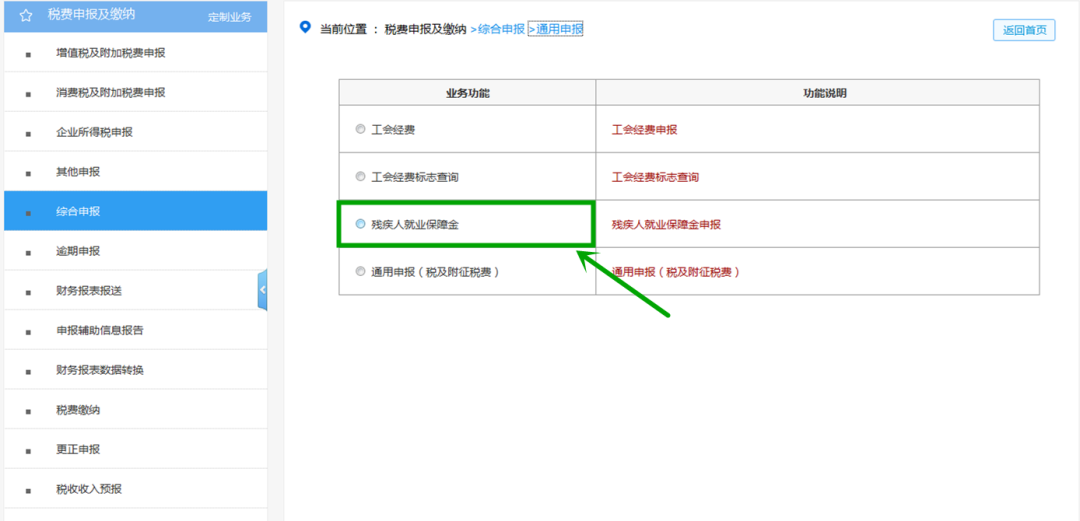1080x521 pixels.
Task: Select the 工会经费 radio button
Action: tap(360, 129)
